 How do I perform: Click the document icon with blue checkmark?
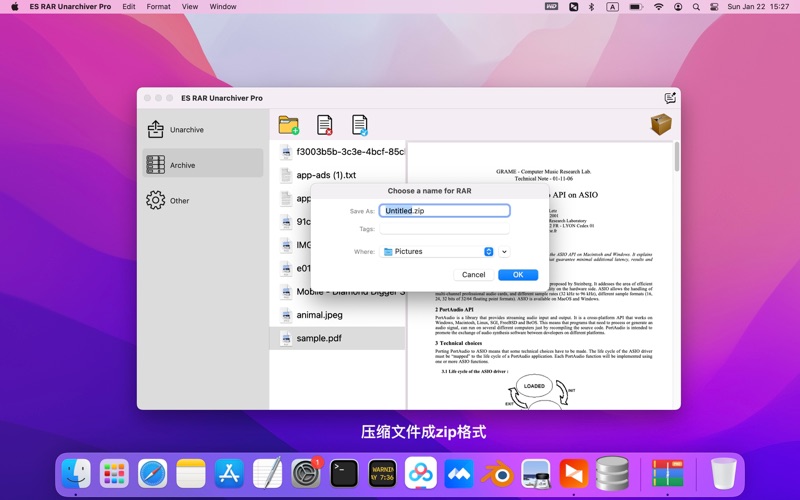[360, 125]
